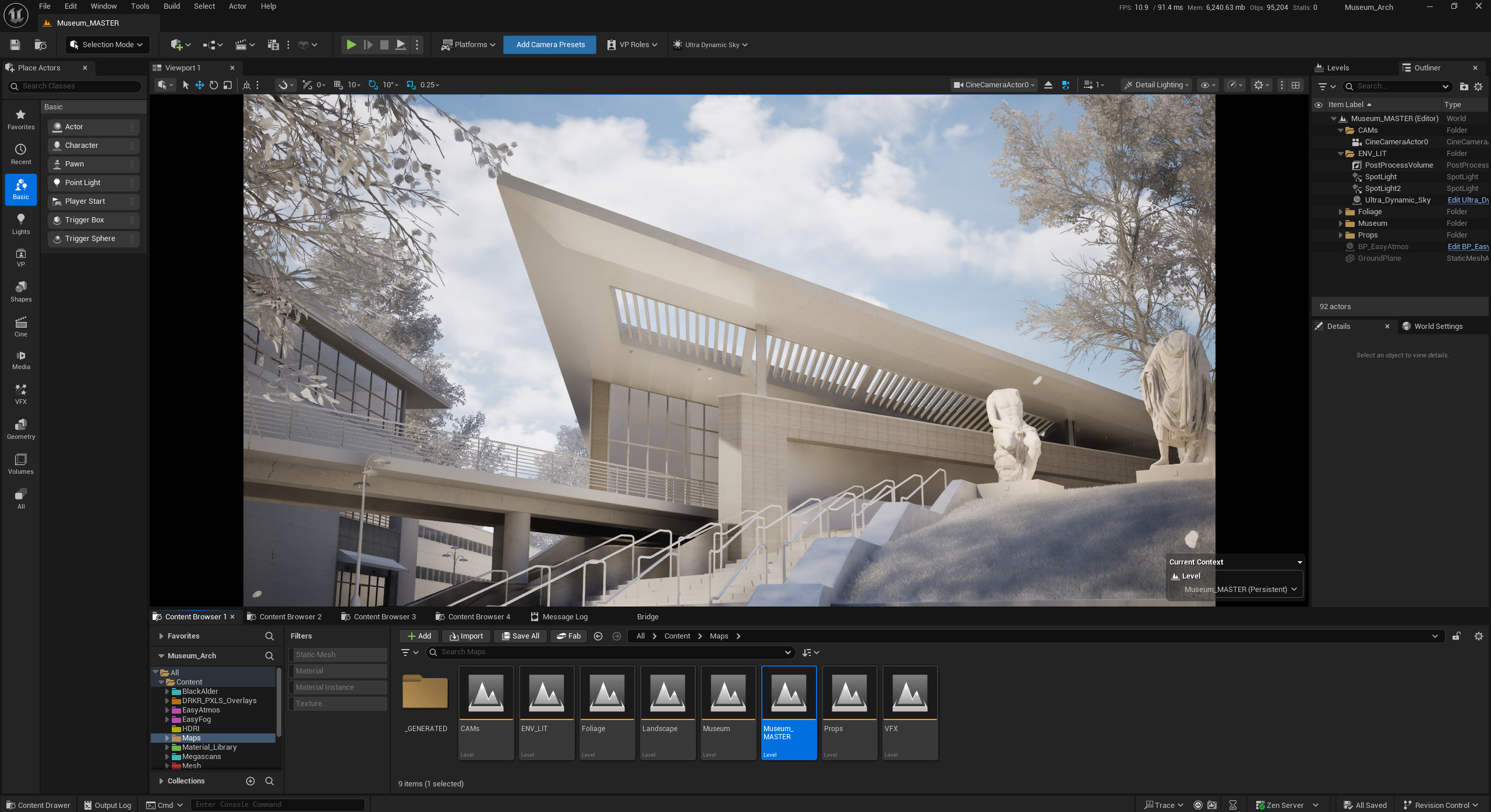Click the Save Current Level icon
Screen dimensions: 1491x812
point(15,44)
